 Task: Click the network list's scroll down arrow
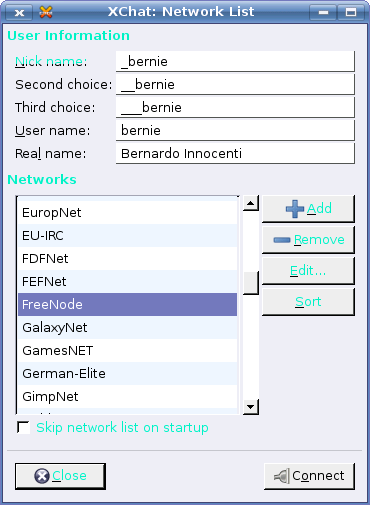pos(251,407)
